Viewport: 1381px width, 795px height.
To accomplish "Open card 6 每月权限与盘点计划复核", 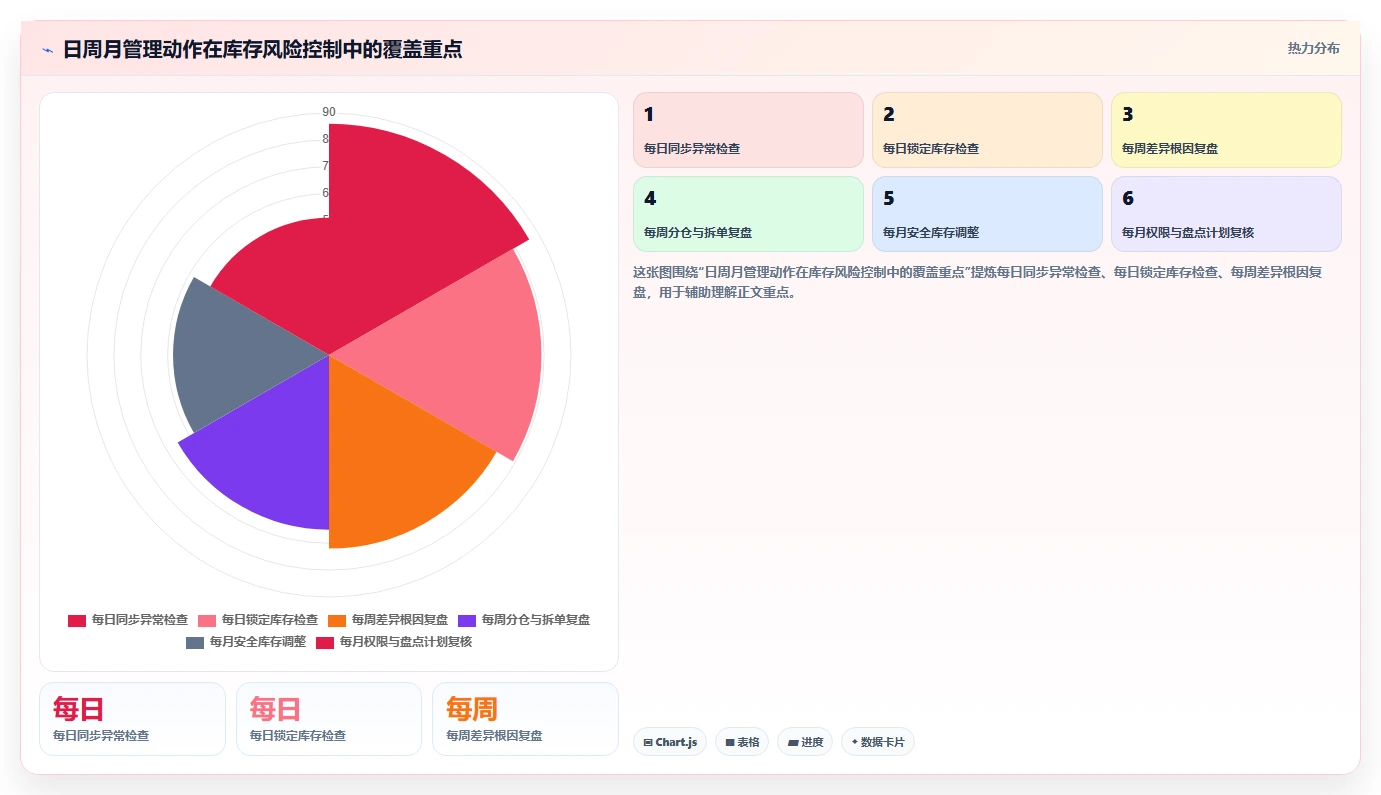I will click(1226, 214).
